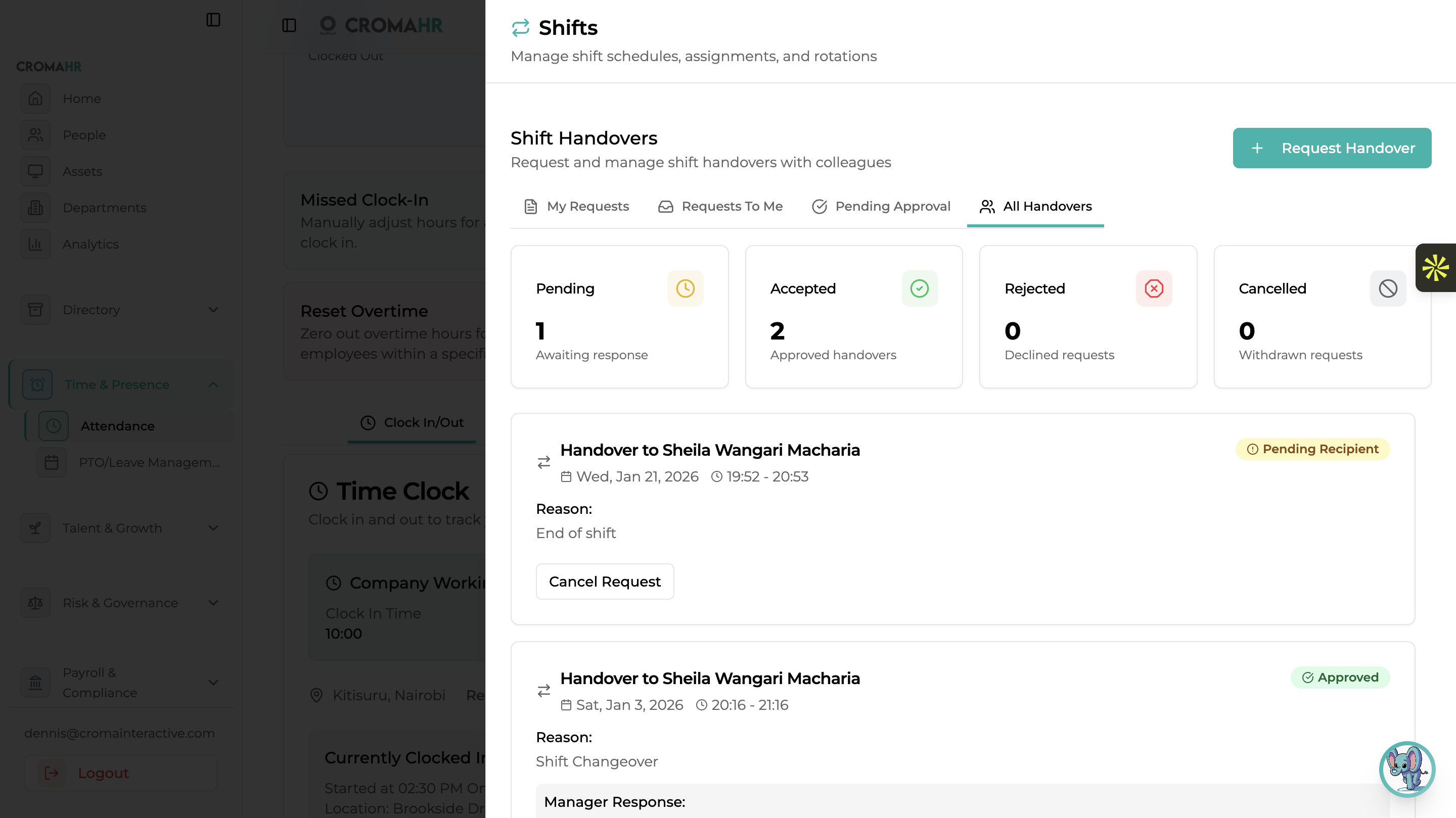Click Cancel Request on pending handover
The image size is (1456, 818).
pyautogui.click(x=605, y=582)
